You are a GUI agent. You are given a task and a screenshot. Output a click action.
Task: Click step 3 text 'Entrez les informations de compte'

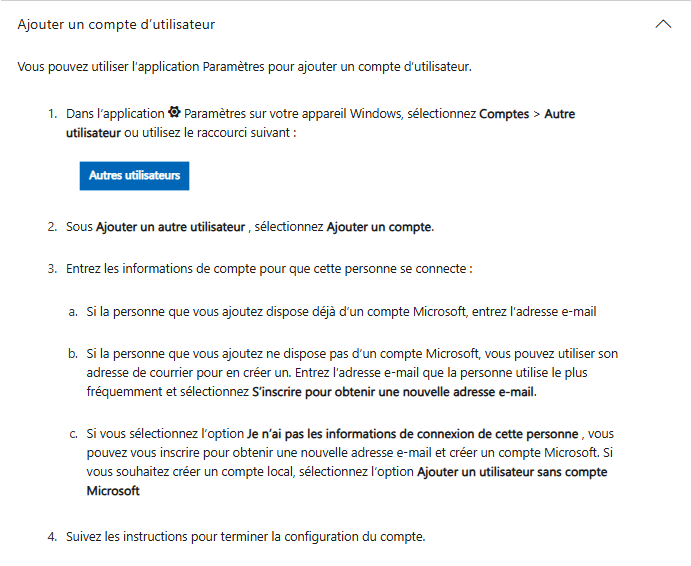click(269, 268)
